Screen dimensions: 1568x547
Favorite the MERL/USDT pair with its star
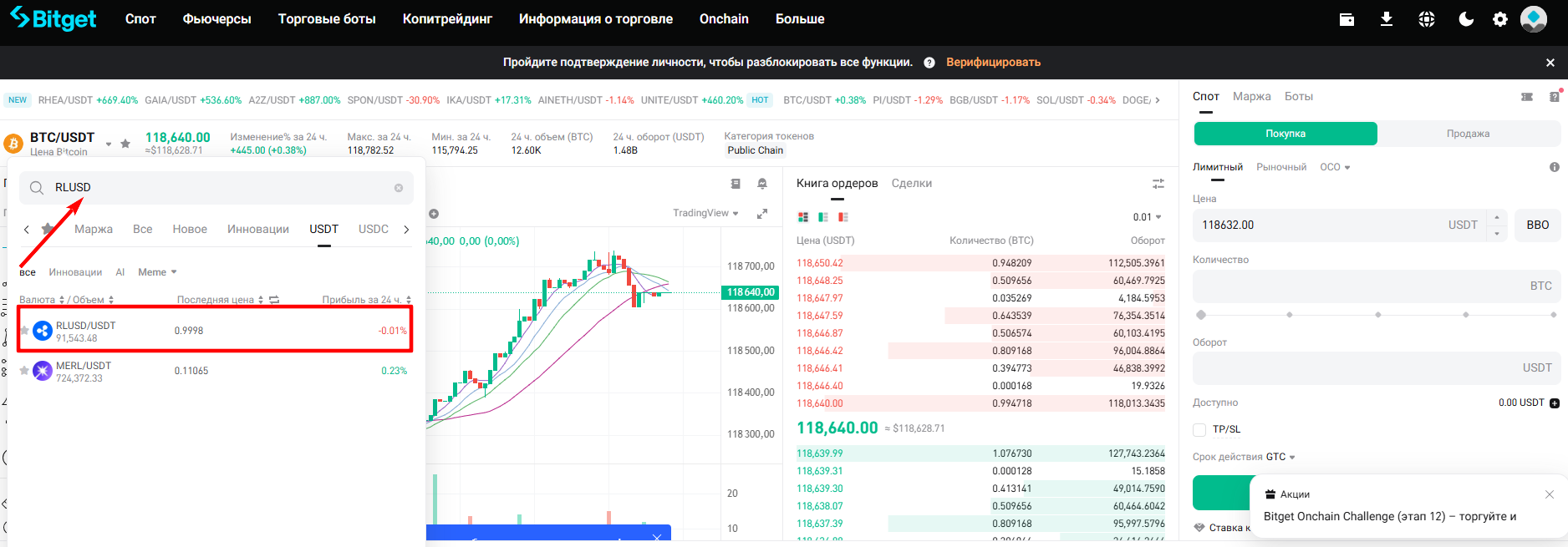coord(25,371)
